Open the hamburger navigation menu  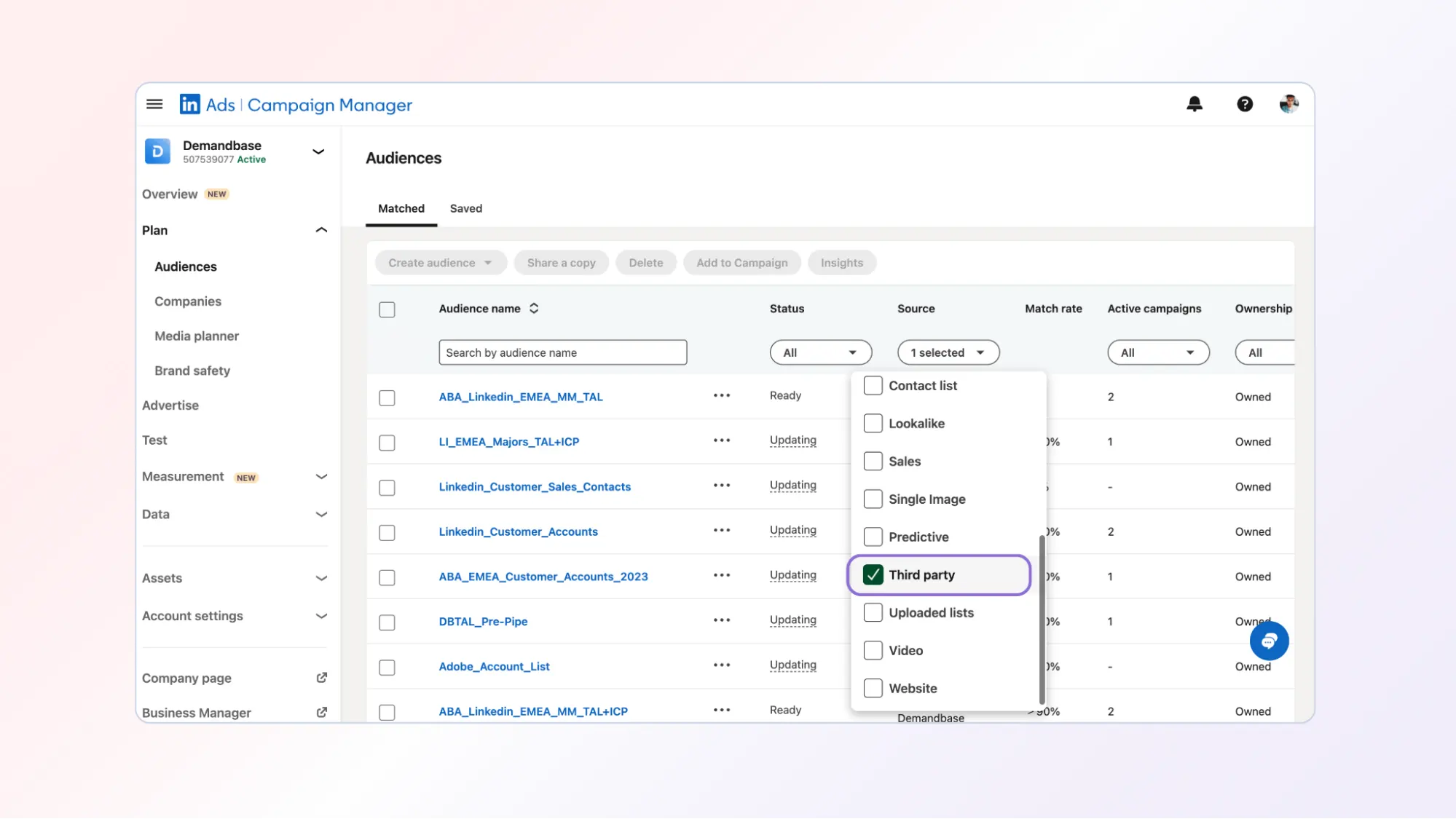point(154,104)
